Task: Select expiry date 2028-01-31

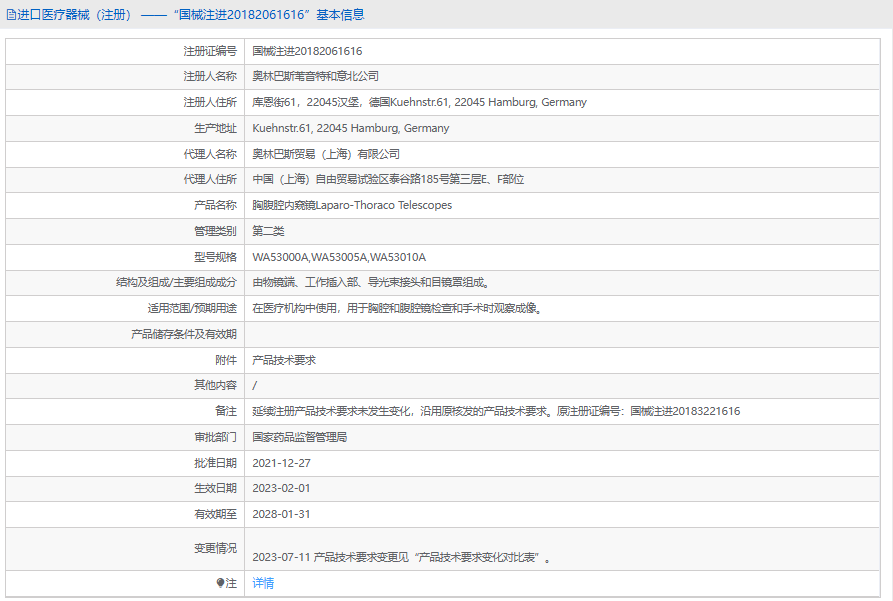Action: (281, 514)
